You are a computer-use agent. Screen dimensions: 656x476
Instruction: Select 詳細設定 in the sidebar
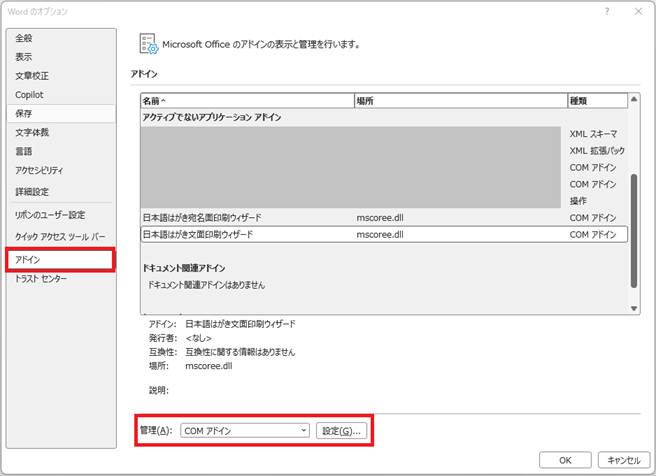61,192
